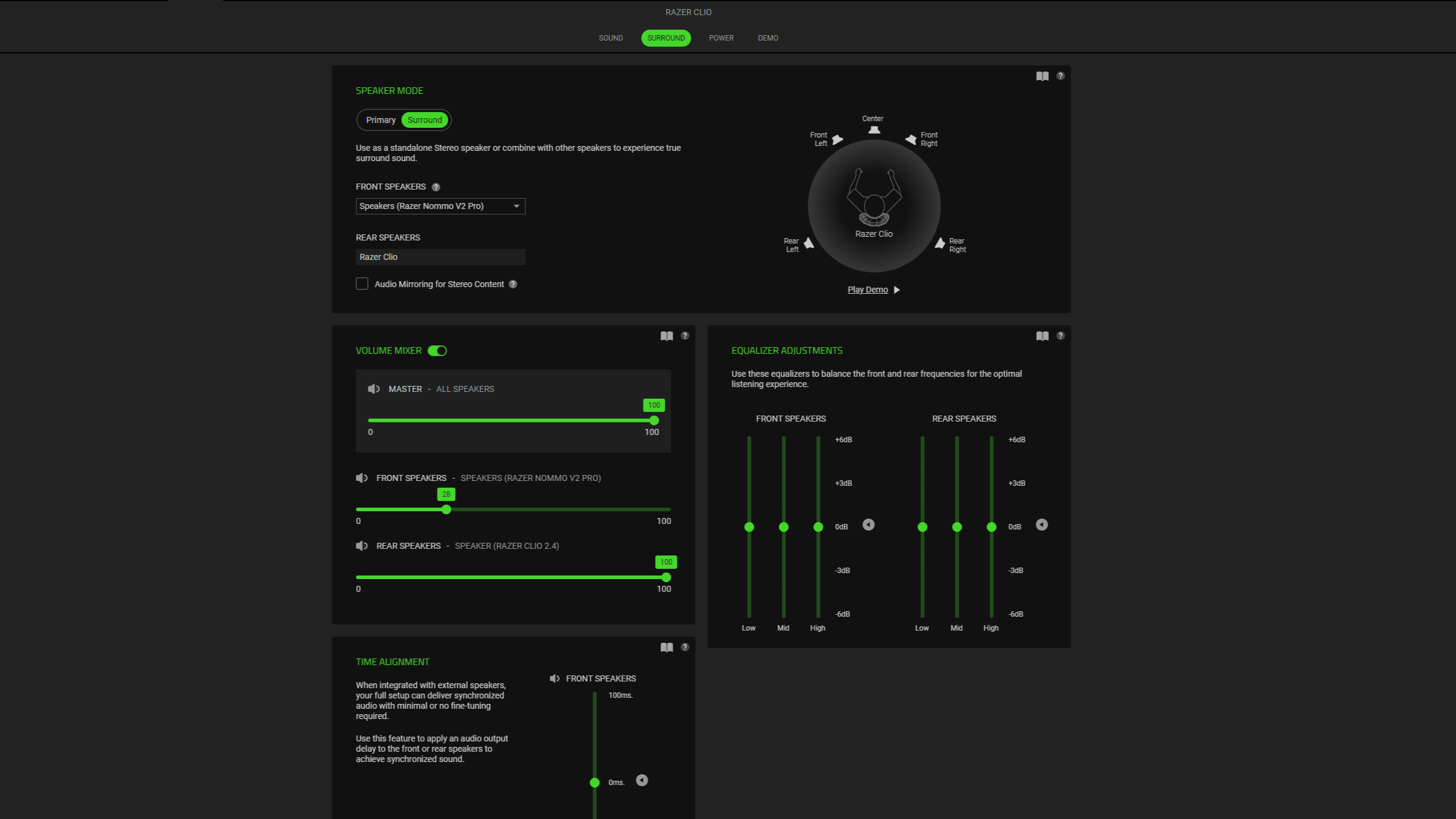
Task: Switch to the SOUND tab
Action: click(x=611, y=38)
